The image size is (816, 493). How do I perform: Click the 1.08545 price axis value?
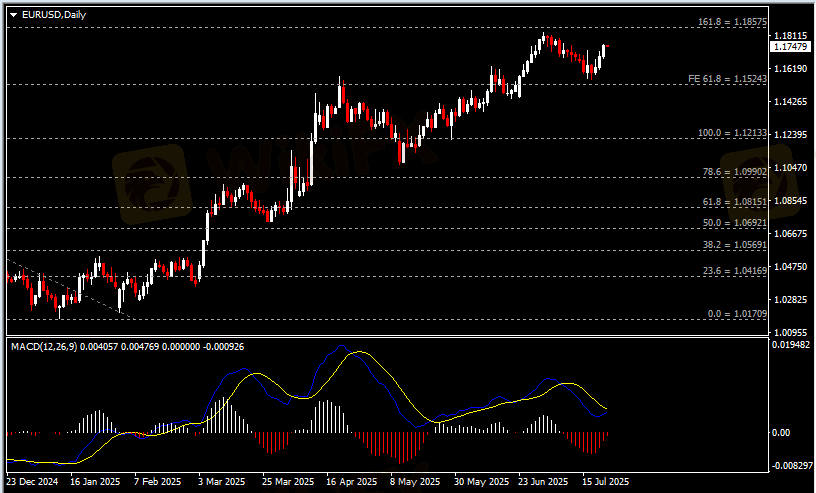[x=790, y=200]
